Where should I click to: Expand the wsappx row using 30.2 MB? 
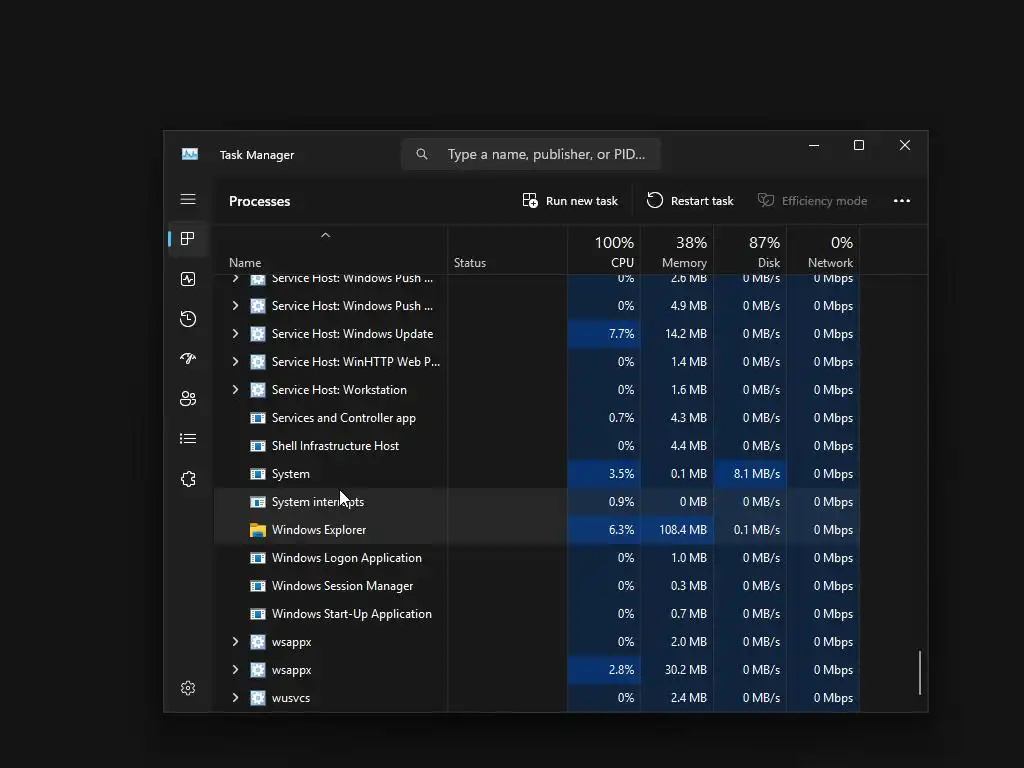(235, 670)
